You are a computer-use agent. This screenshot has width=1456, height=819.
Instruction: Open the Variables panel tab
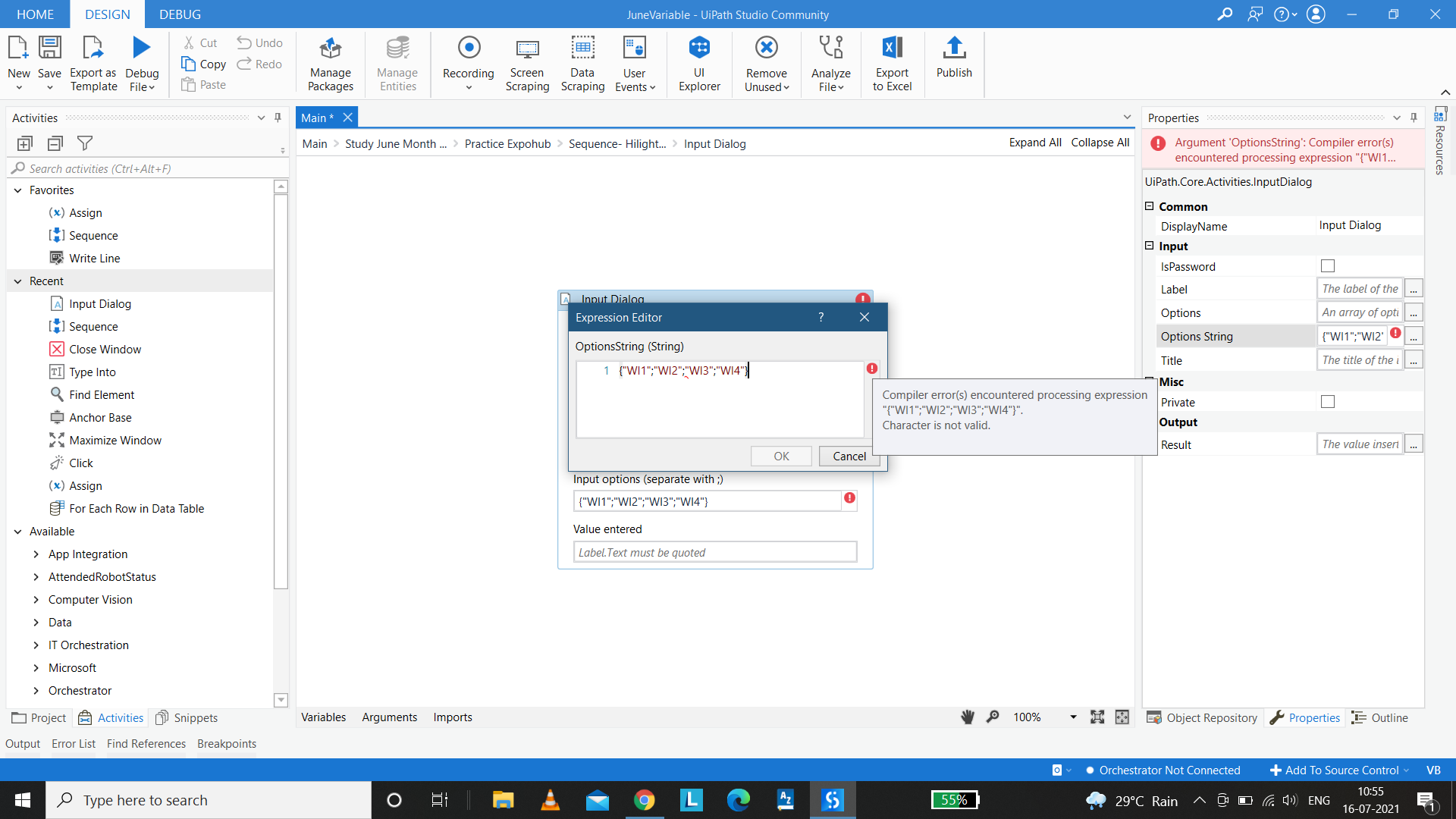click(x=324, y=717)
